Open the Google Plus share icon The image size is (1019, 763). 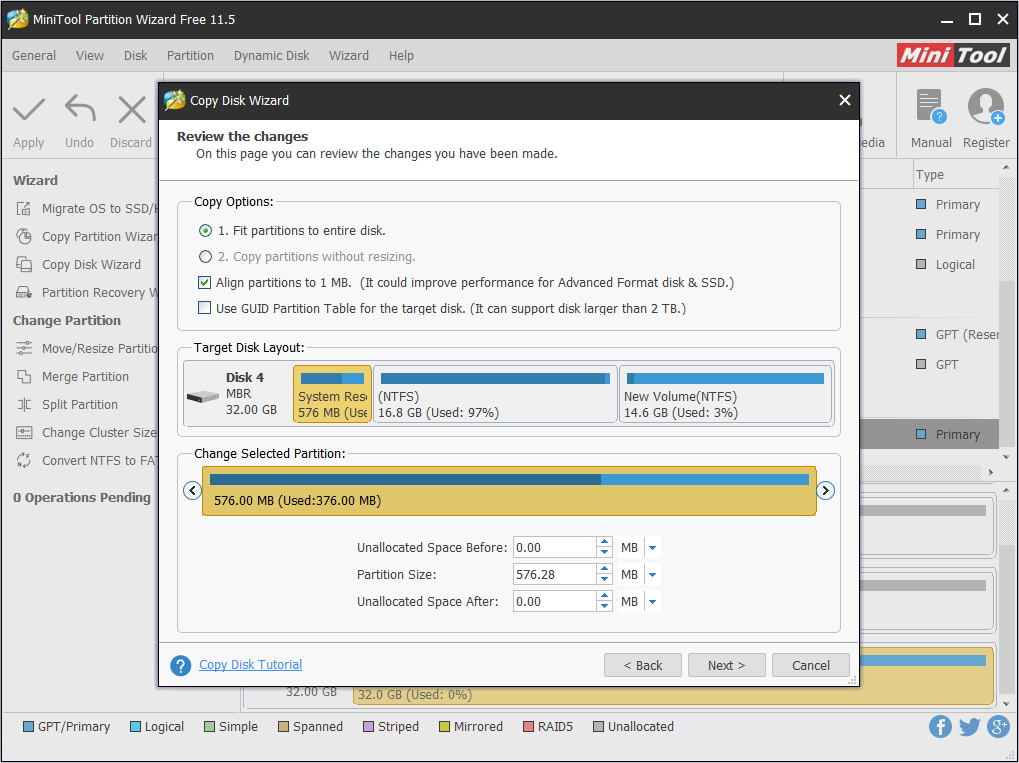998,726
